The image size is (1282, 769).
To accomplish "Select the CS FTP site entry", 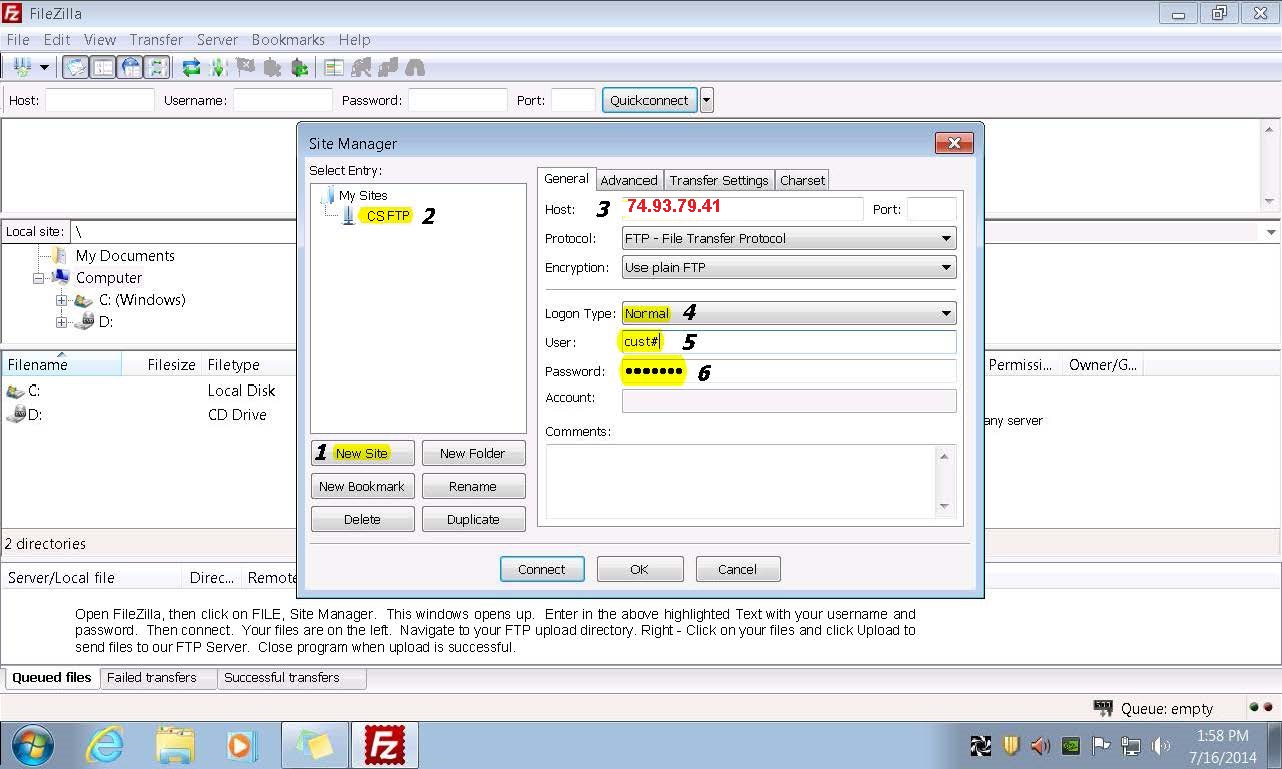I will (388, 216).
